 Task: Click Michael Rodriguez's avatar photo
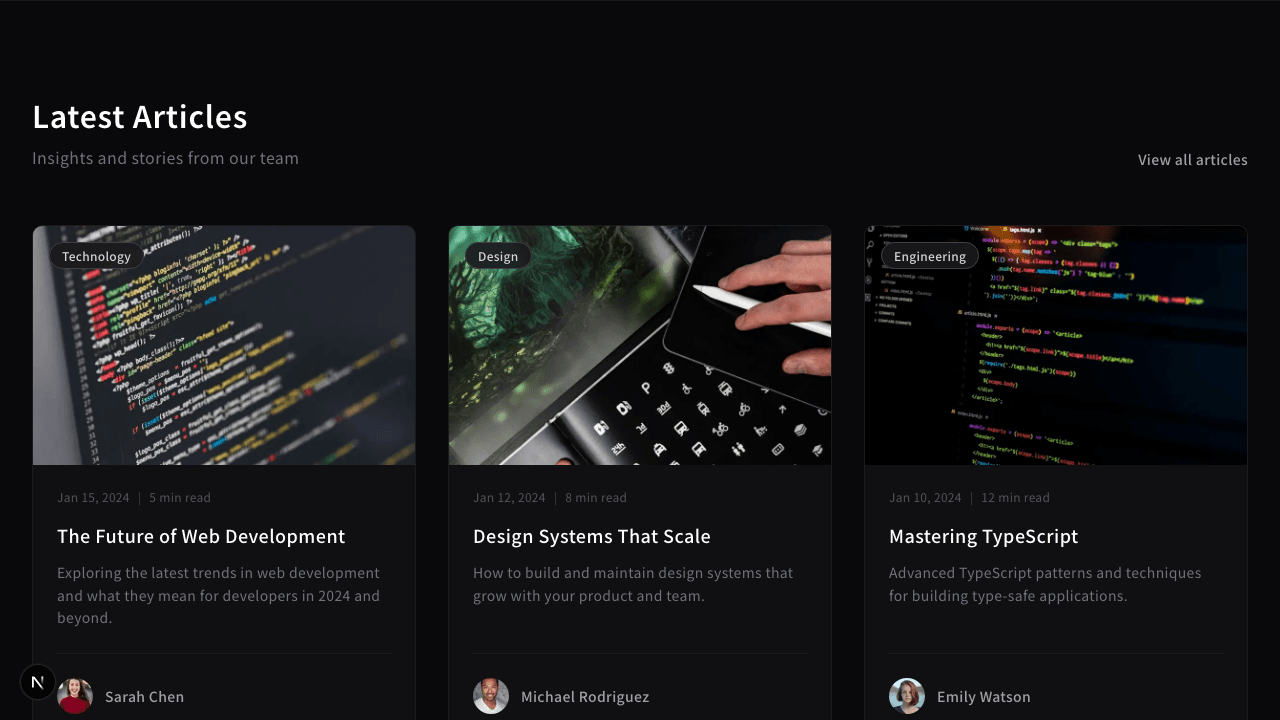click(491, 696)
